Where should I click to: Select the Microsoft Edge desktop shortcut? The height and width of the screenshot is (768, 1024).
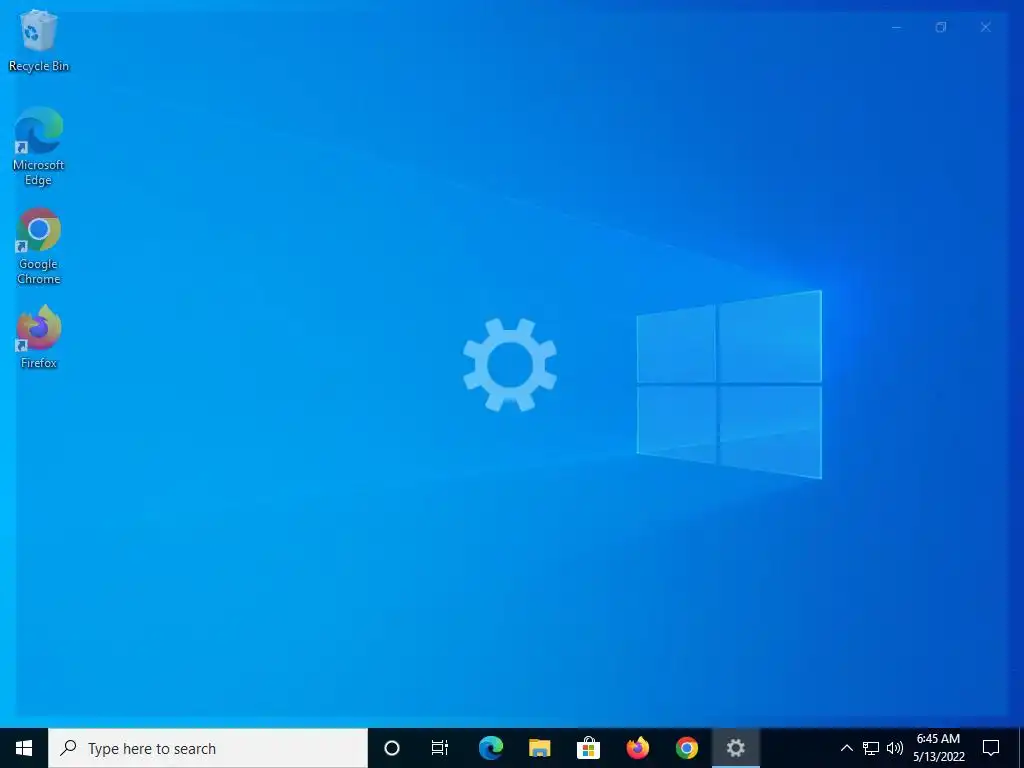pyautogui.click(x=39, y=146)
